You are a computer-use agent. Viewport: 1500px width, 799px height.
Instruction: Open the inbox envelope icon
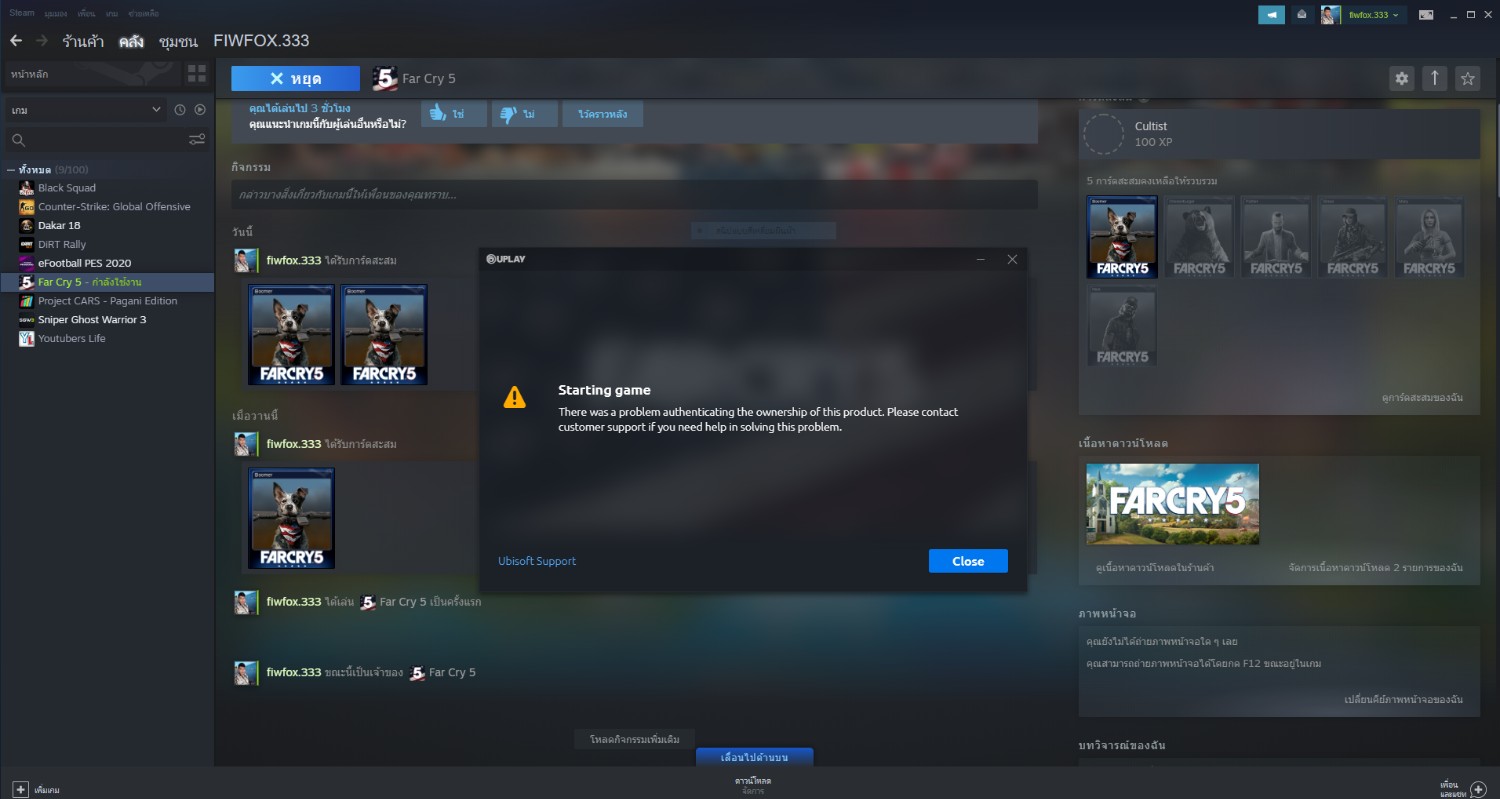click(1301, 15)
